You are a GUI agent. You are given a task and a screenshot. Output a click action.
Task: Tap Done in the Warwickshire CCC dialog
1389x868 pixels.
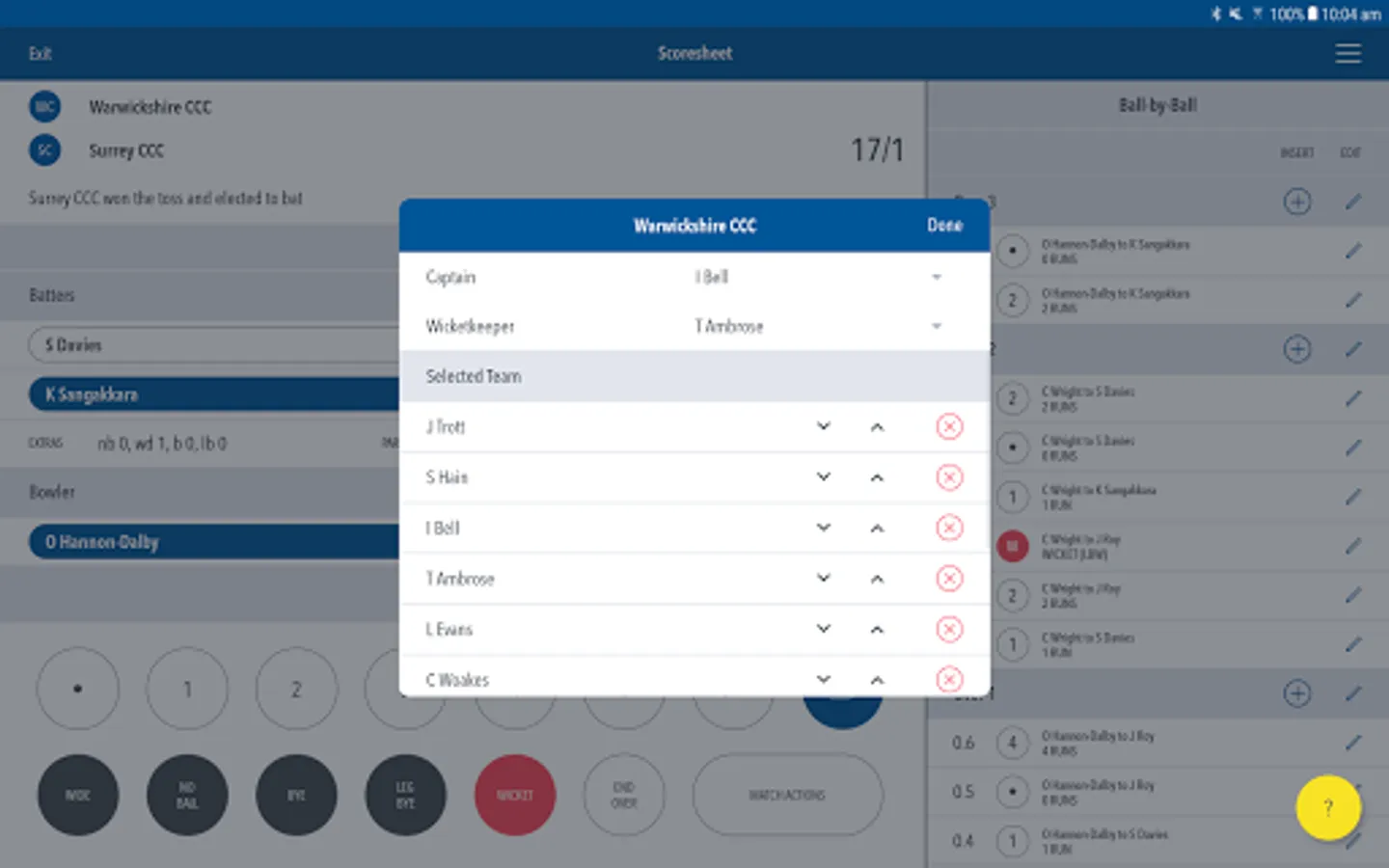(x=944, y=225)
